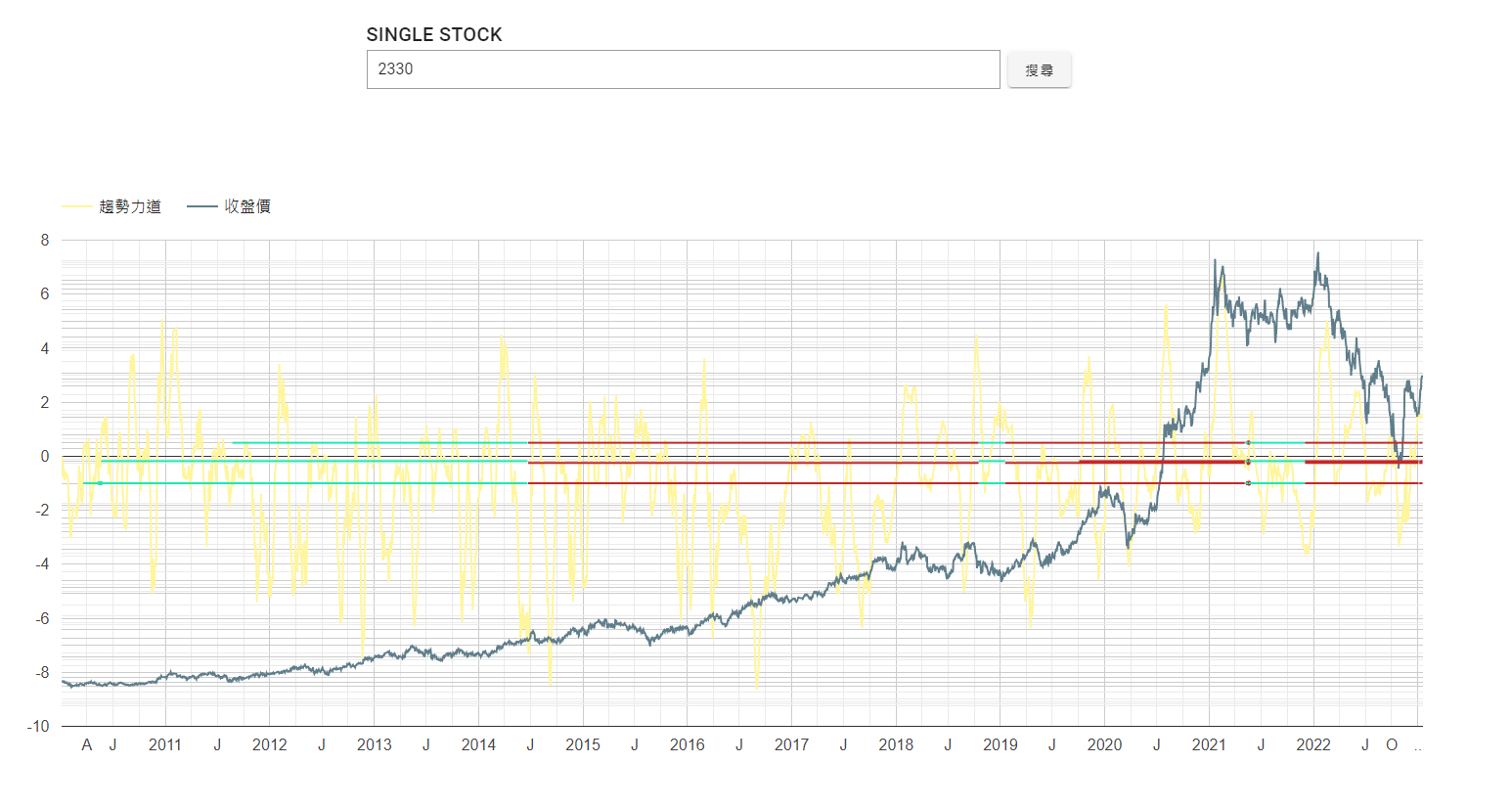Select the 2022 label on the x-axis
Image resolution: width=1512 pixels, height=808 pixels.
click(x=1312, y=745)
